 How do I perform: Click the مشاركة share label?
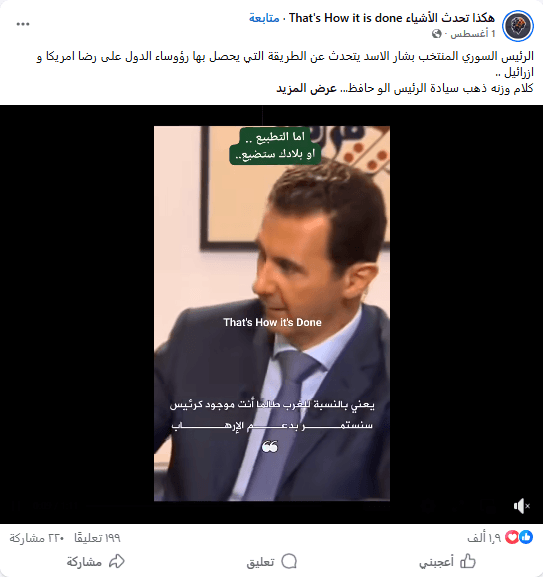[x=84, y=562]
